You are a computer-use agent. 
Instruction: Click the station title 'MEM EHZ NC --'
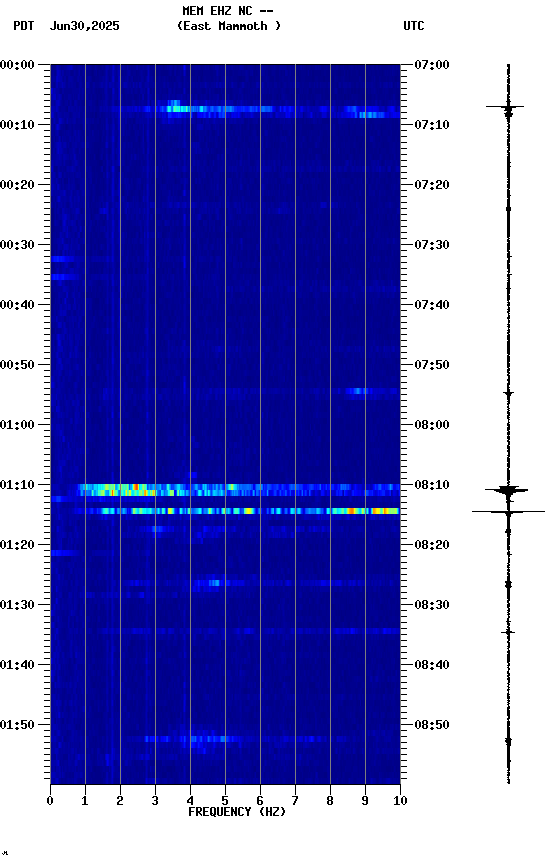pos(228,10)
